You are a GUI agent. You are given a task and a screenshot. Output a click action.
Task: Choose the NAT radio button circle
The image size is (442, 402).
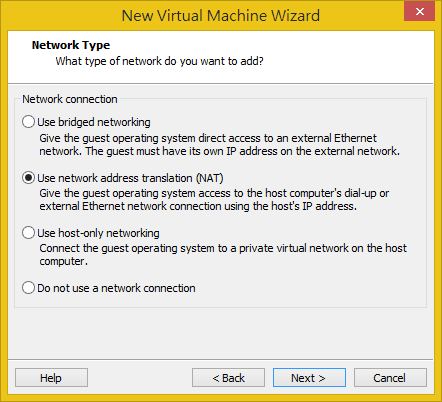[28, 178]
